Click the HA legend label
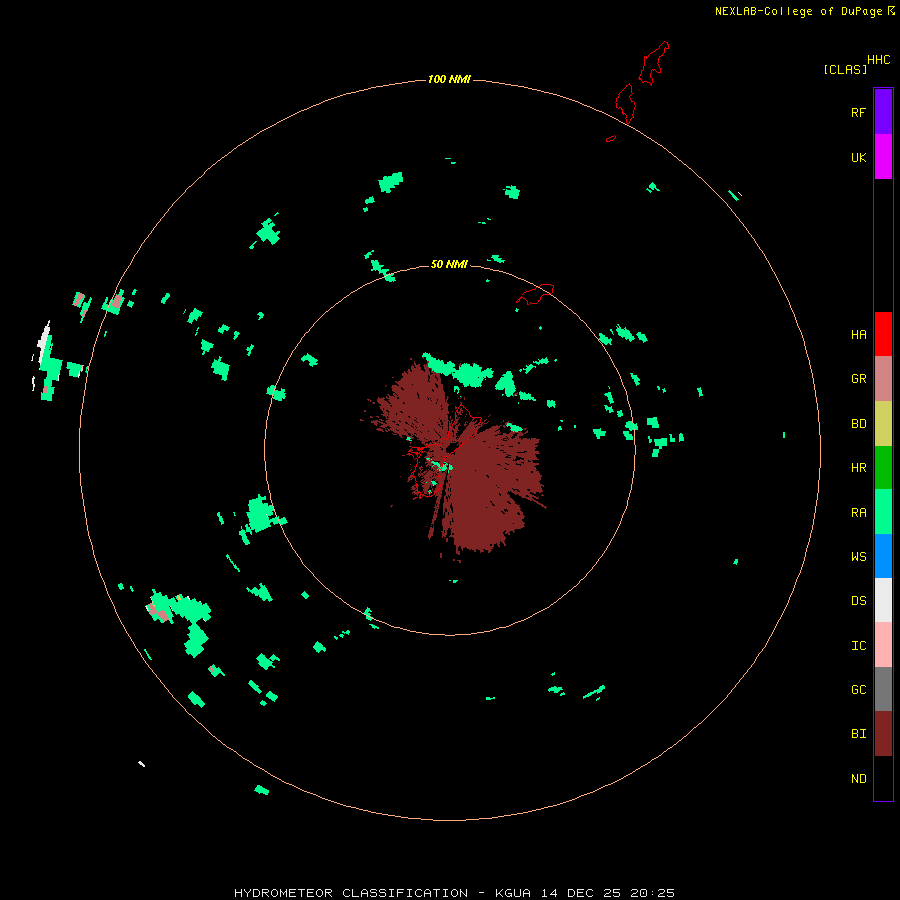Viewport: 900px width, 900px height. tap(858, 335)
